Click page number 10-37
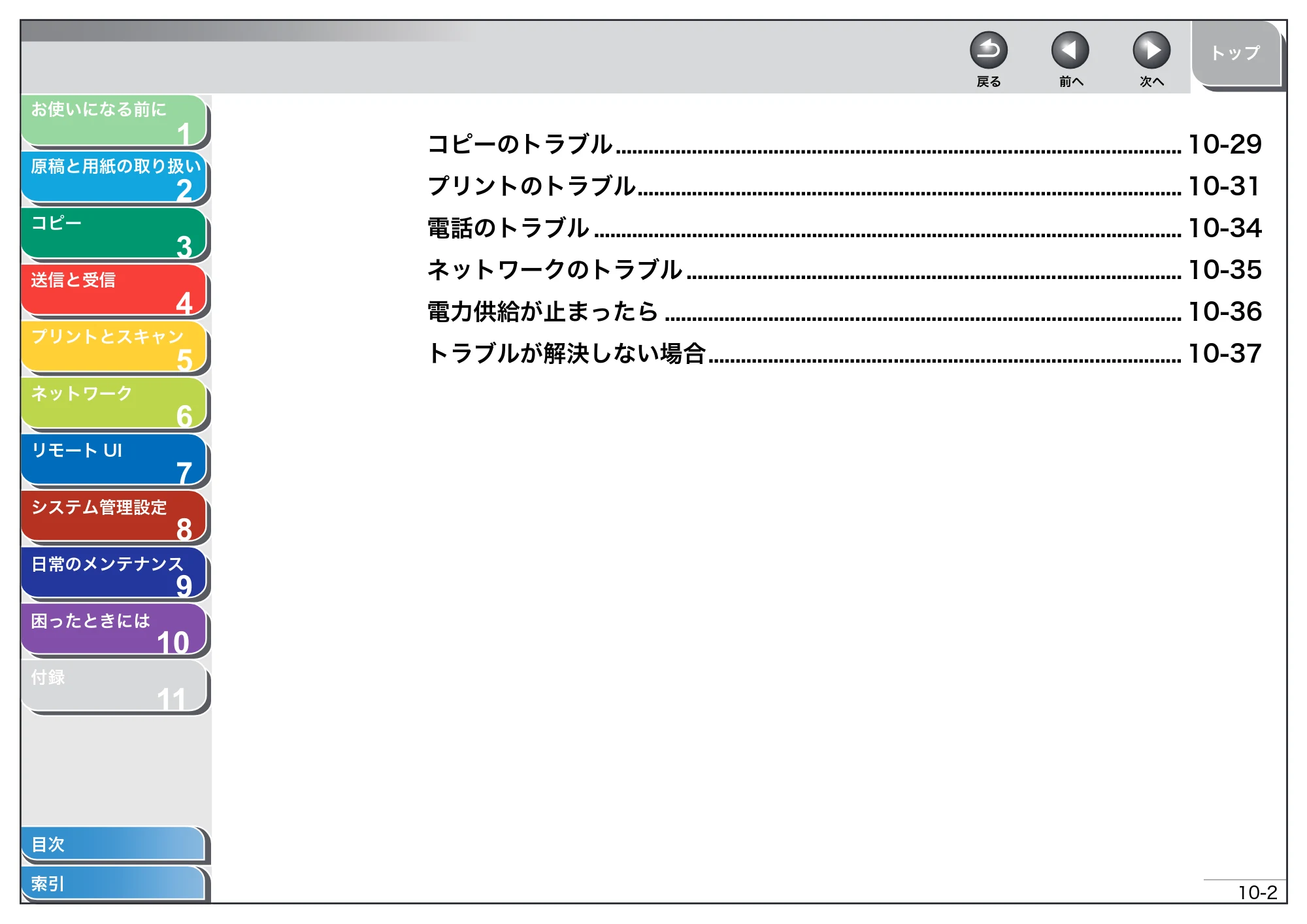 (x=1225, y=354)
